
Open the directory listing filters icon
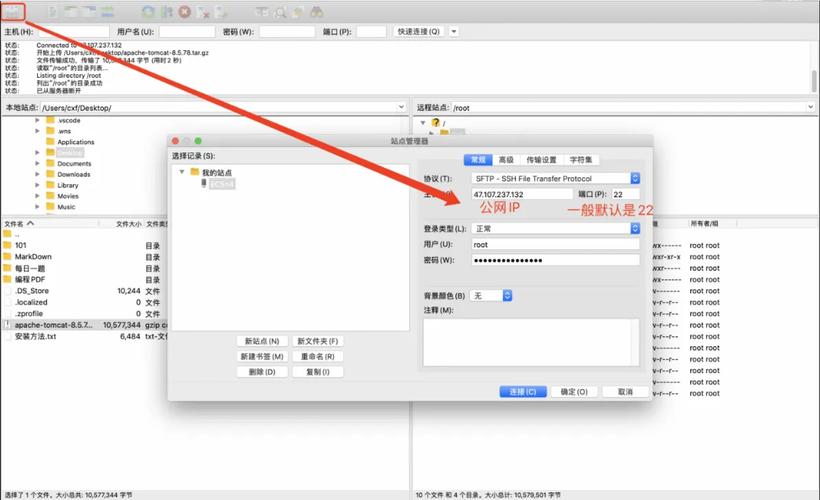click(262, 12)
